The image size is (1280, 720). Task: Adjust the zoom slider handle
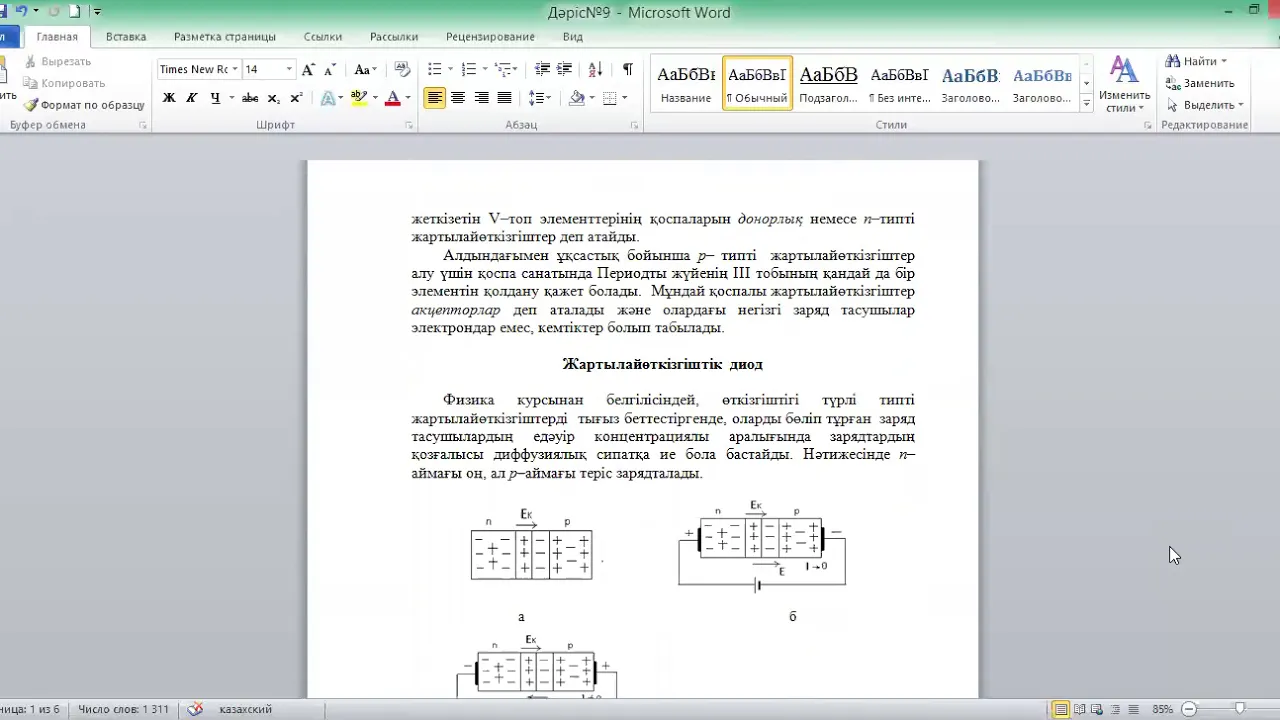pos(1240,709)
